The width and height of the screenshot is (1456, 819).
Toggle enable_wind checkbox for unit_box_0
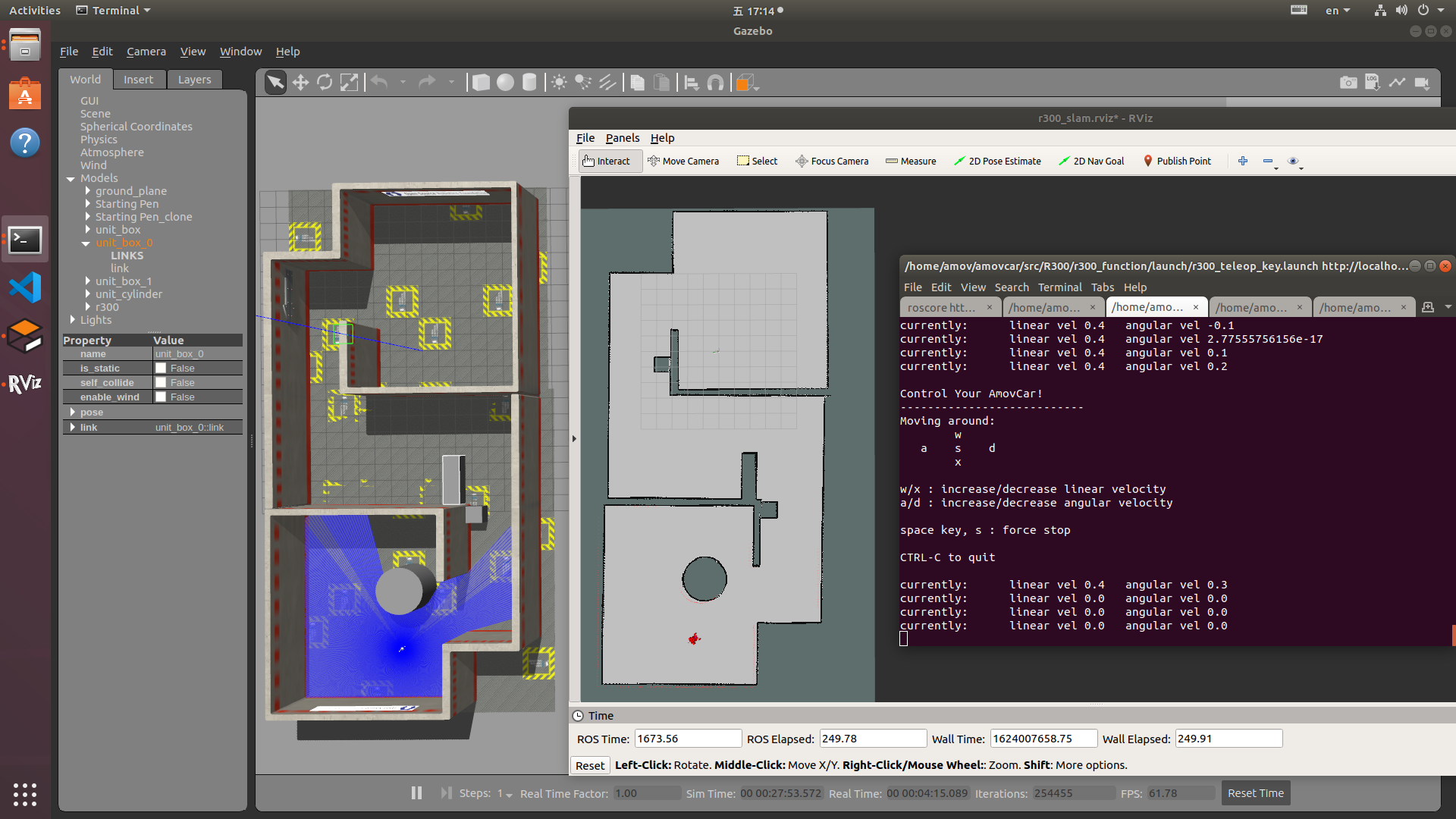coord(160,396)
